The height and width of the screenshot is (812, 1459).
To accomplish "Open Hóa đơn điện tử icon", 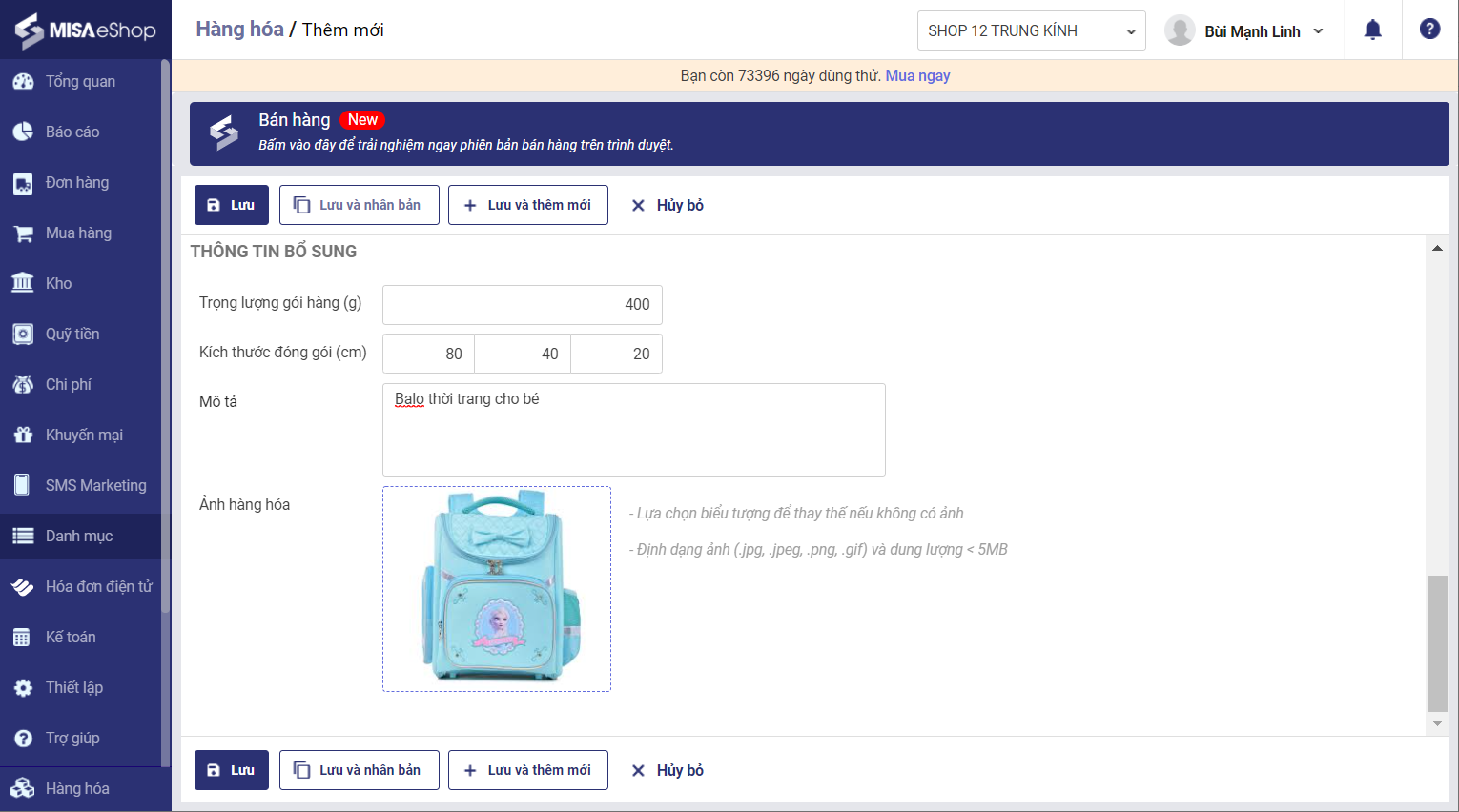I will [x=23, y=587].
